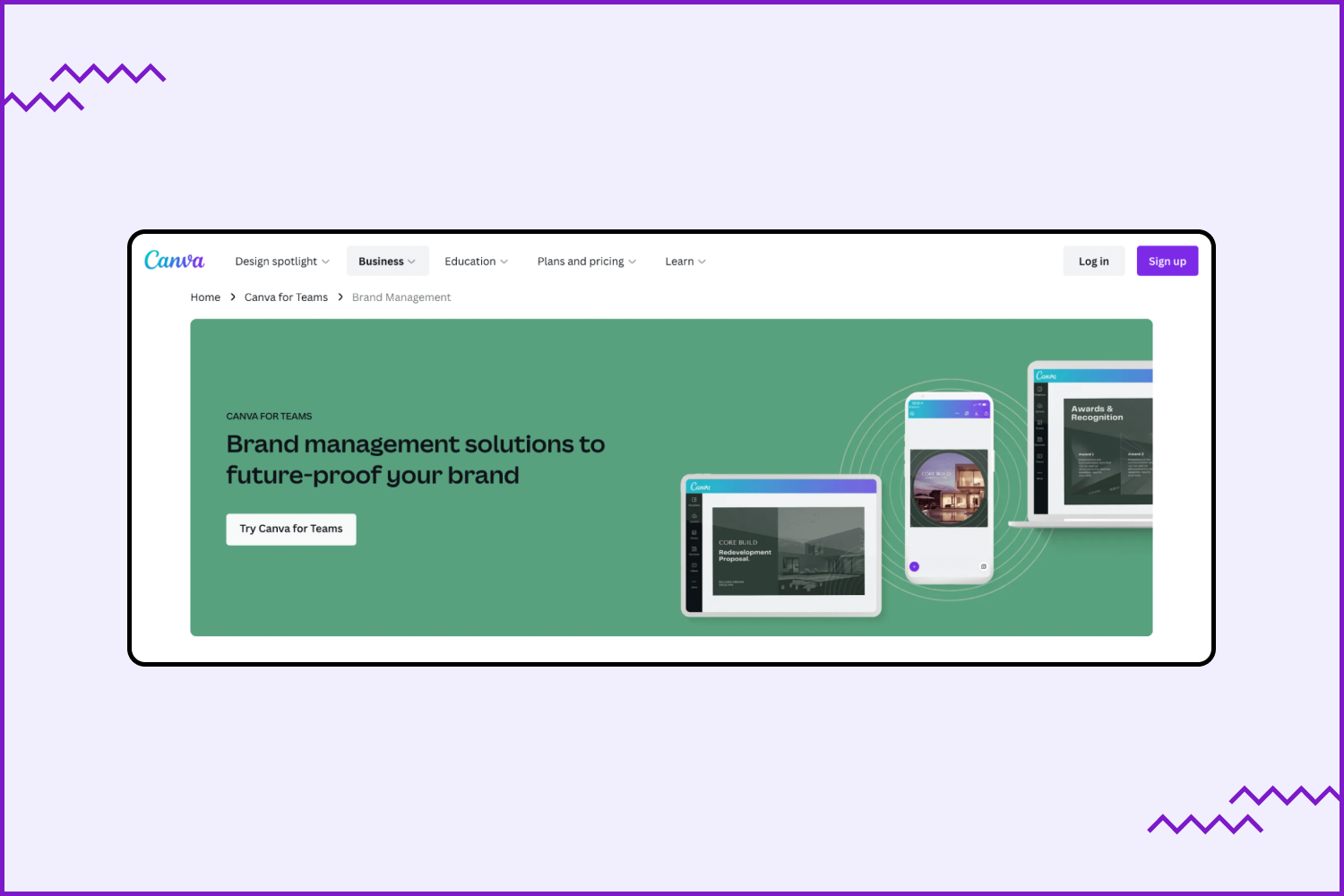Click the Canva logo
Image resolution: width=1344 pixels, height=896 pixels.
click(x=174, y=260)
